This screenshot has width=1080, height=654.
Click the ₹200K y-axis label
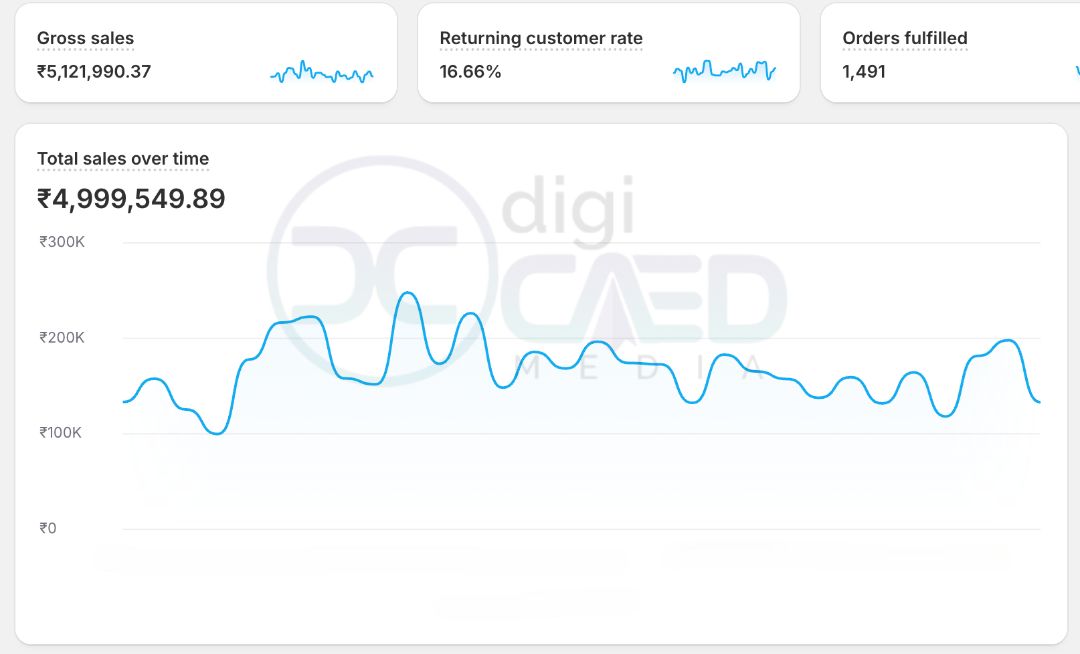click(x=62, y=338)
